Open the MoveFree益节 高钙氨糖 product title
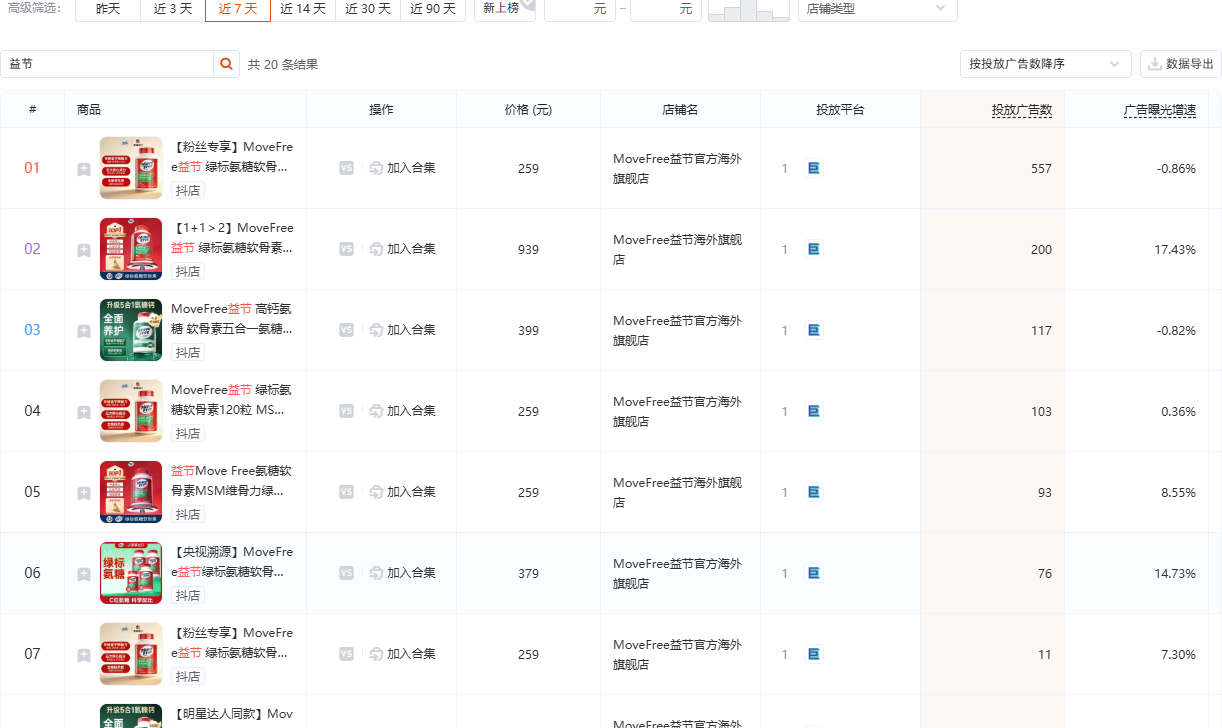 point(233,319)
